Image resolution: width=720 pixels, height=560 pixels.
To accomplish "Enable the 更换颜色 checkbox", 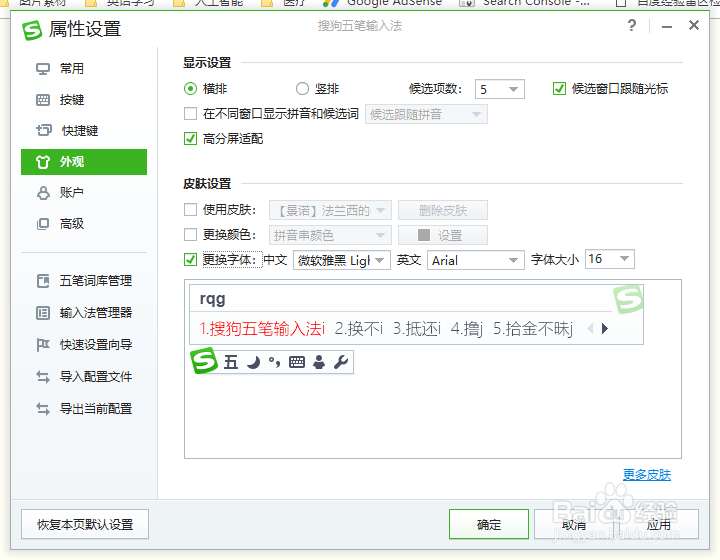I will click(190, 235).
